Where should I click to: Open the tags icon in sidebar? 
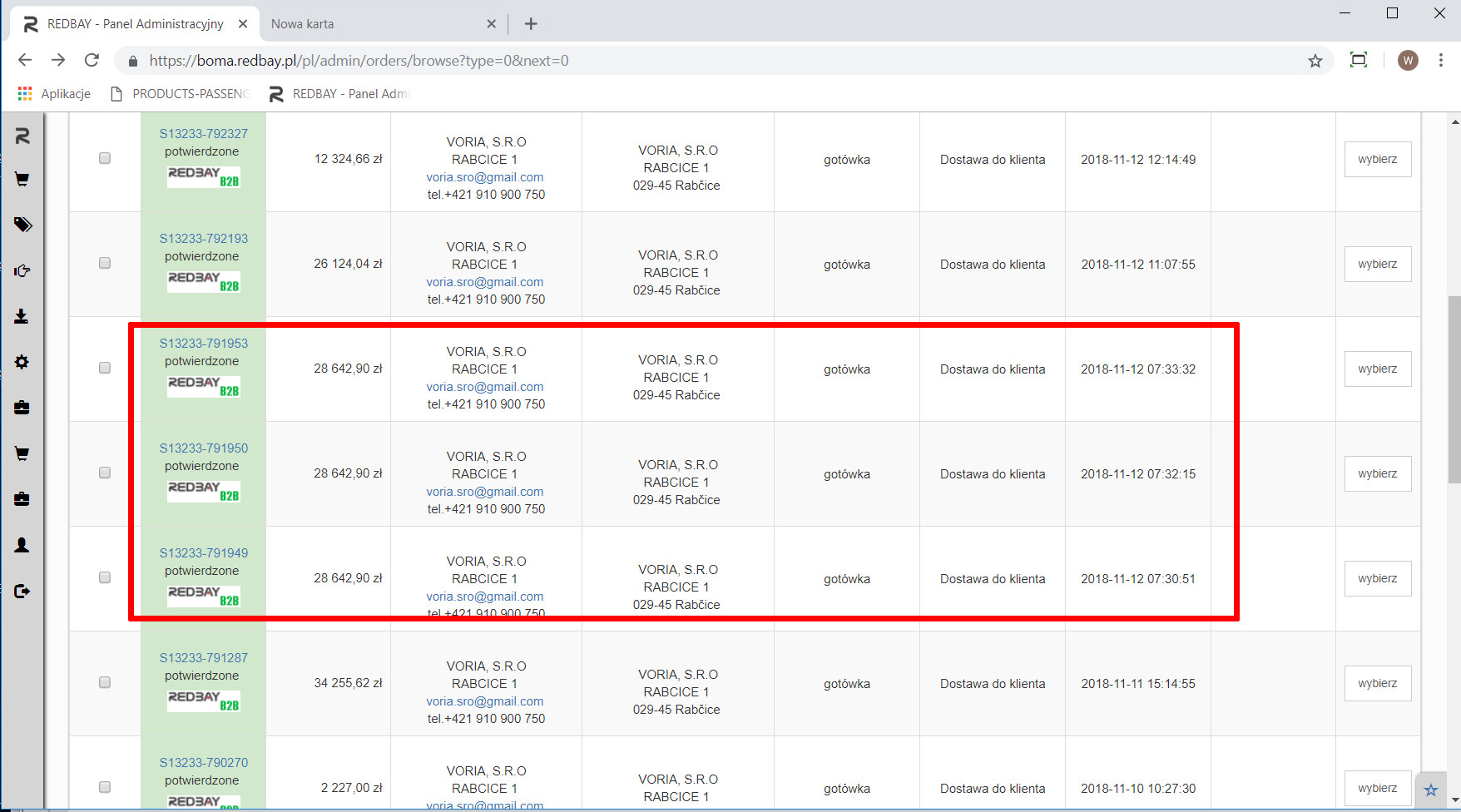tap(22, 225)
